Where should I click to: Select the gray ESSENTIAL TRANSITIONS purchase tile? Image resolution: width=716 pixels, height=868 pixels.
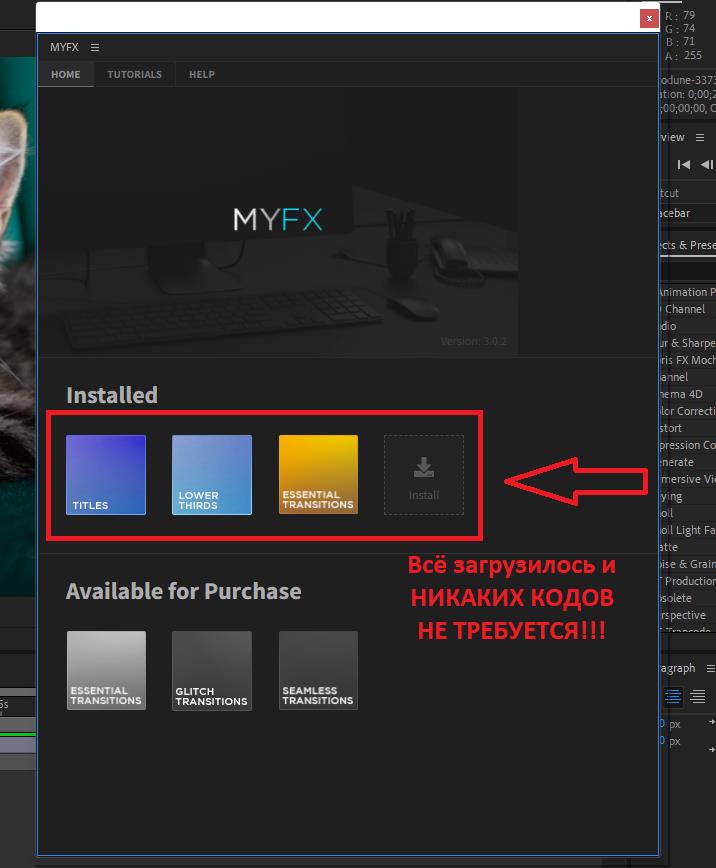click(106, 670)
